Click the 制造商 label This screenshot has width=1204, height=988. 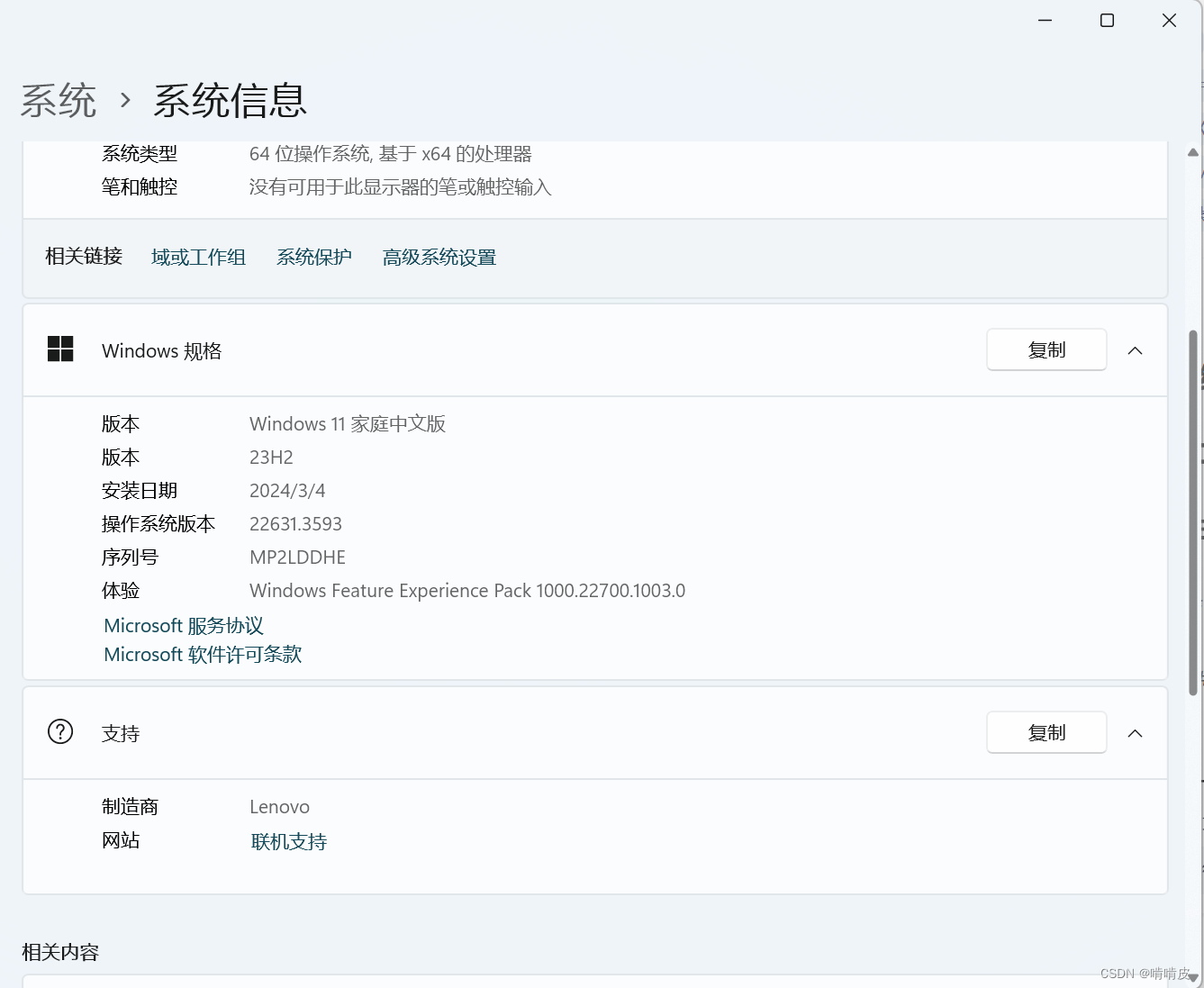coord(130,807)
